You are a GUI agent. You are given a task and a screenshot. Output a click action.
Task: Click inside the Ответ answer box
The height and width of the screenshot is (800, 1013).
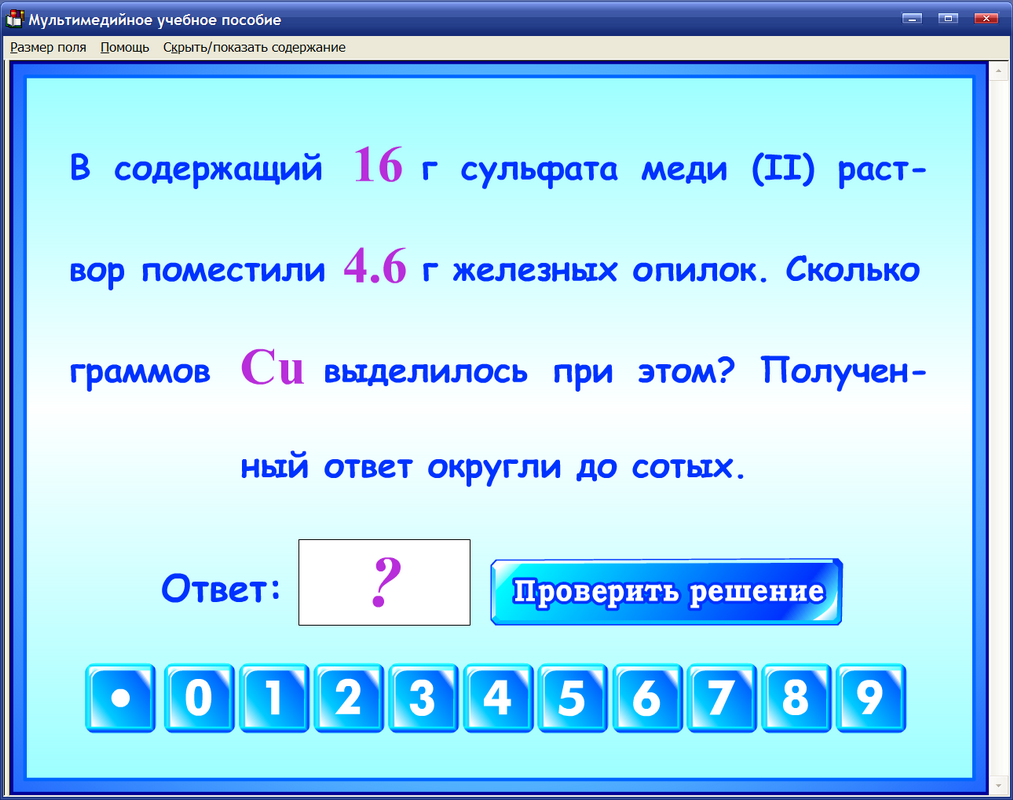383,581
